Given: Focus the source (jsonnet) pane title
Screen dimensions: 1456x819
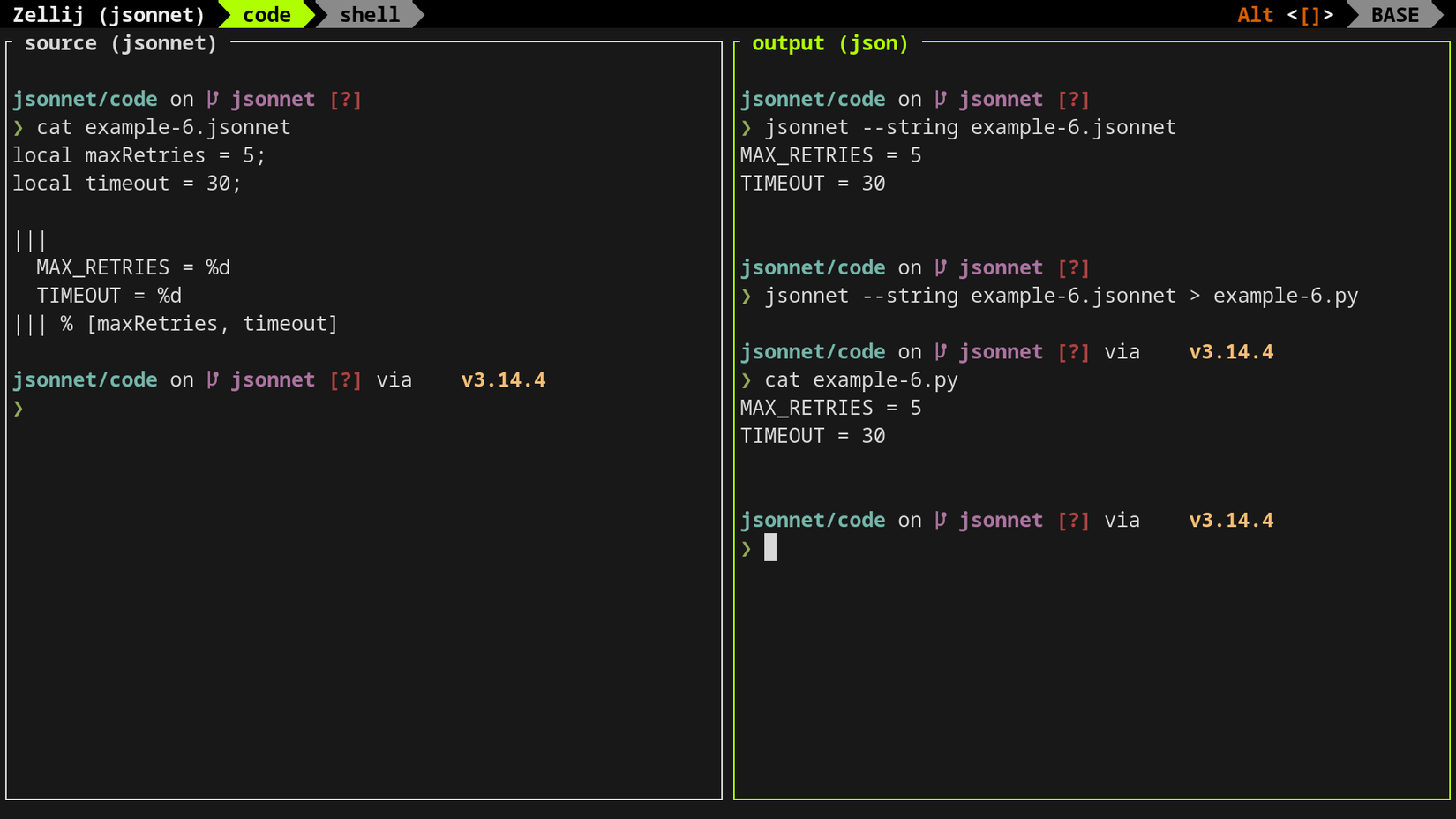Looking at the screenshot, I should pyautogui.click(x=121, y=43).
